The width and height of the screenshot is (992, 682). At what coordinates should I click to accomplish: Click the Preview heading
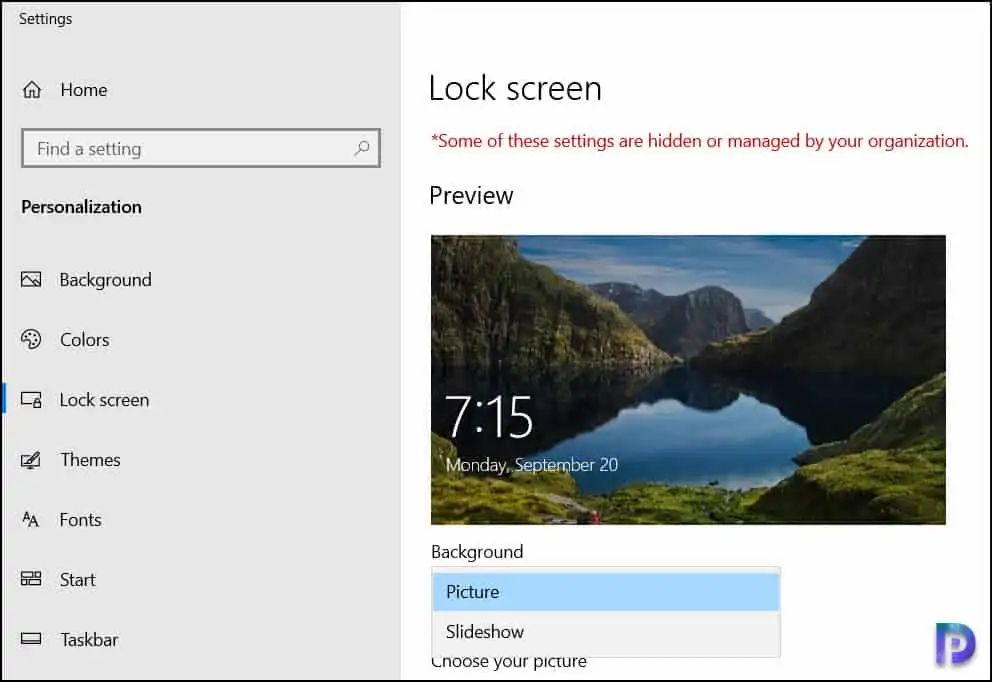(471, 195)
